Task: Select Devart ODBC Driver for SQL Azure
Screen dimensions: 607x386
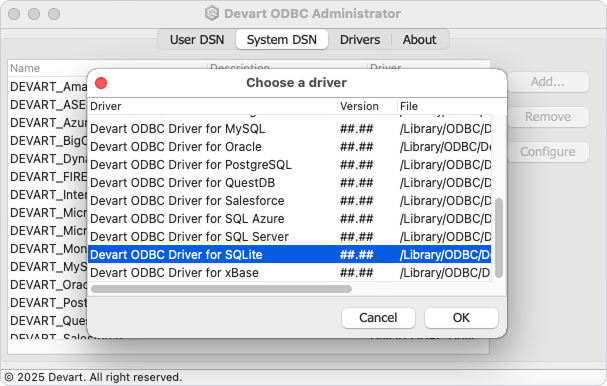Action: (289, 219)
